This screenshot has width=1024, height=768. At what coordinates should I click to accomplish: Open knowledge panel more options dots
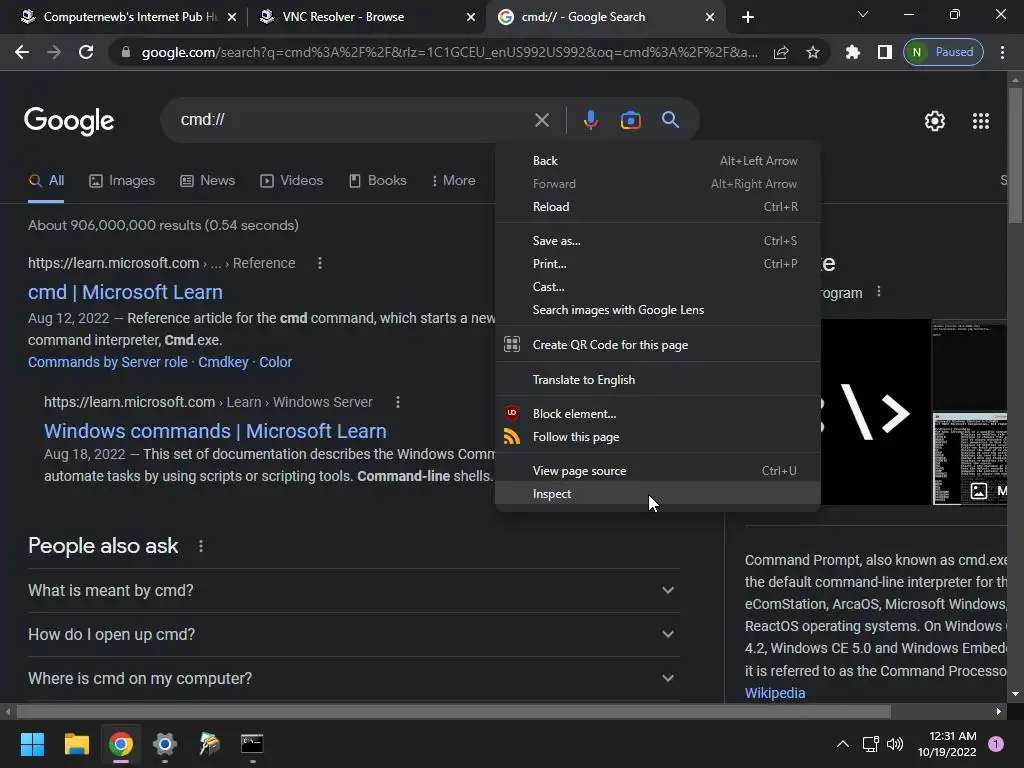click(879, 291)
